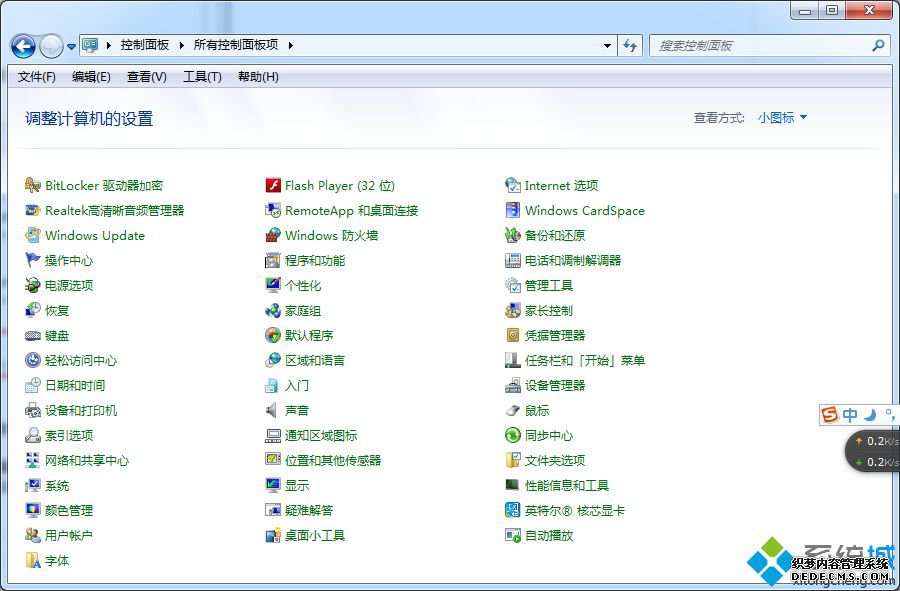Screen dimensions: 900x591
Task: Open Windows 防火墙 icon
Action: [273, 235]
